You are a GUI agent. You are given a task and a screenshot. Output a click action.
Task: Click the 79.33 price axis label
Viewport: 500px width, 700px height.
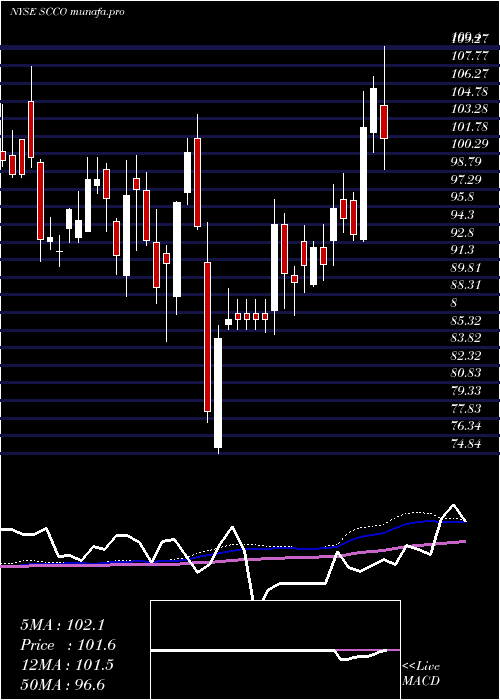coord(467,391)
